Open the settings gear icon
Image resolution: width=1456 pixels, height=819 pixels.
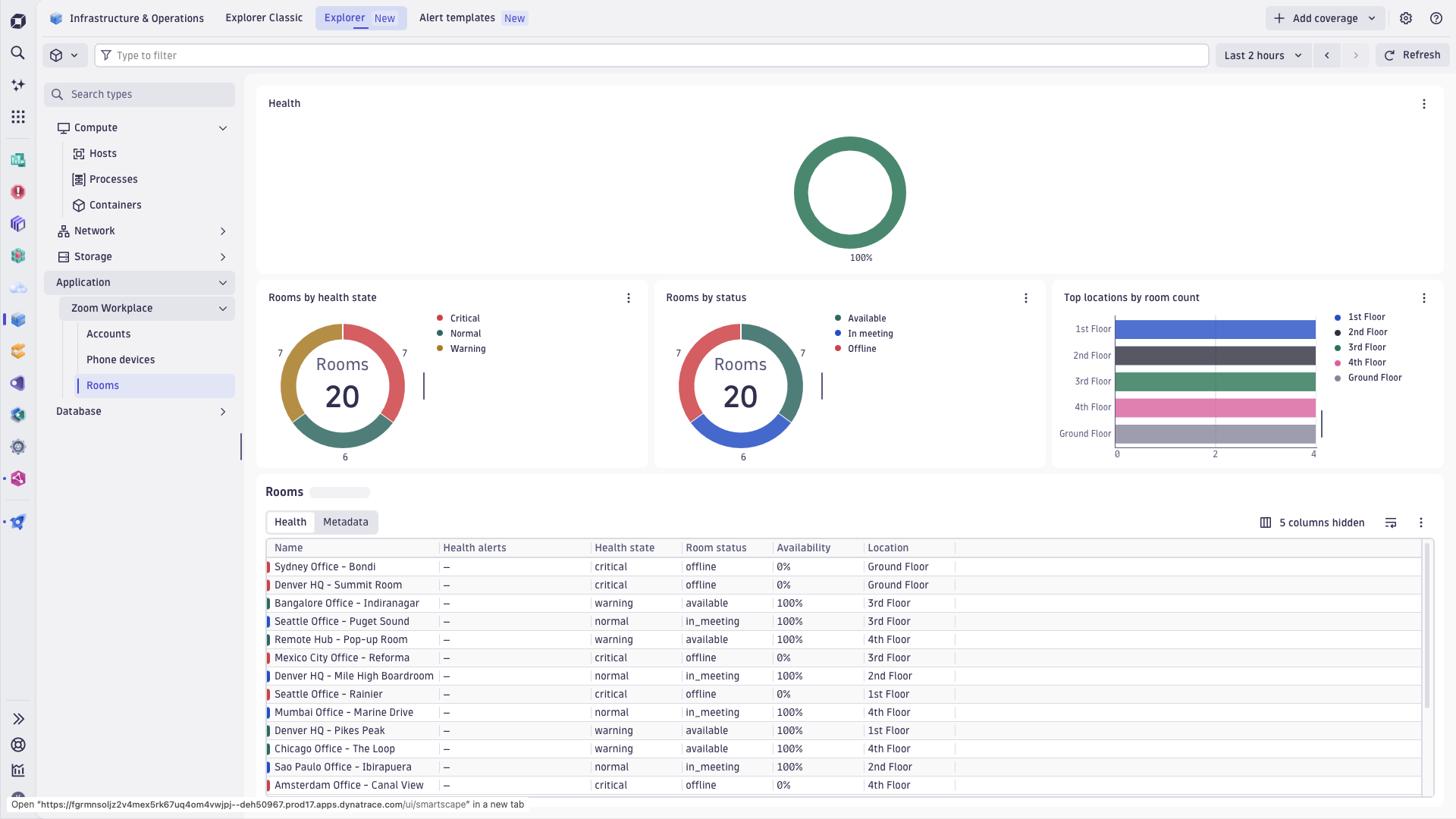pyautogui.click(x=1406, y=18)
